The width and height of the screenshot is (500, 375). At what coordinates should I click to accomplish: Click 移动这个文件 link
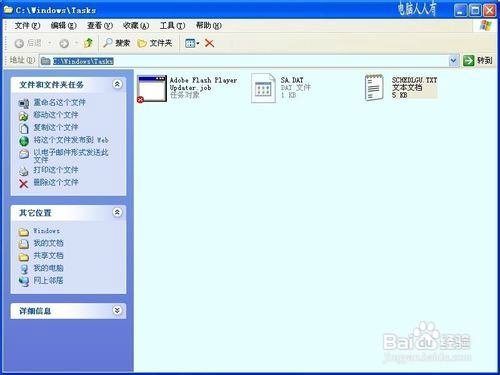pos(56,115)
